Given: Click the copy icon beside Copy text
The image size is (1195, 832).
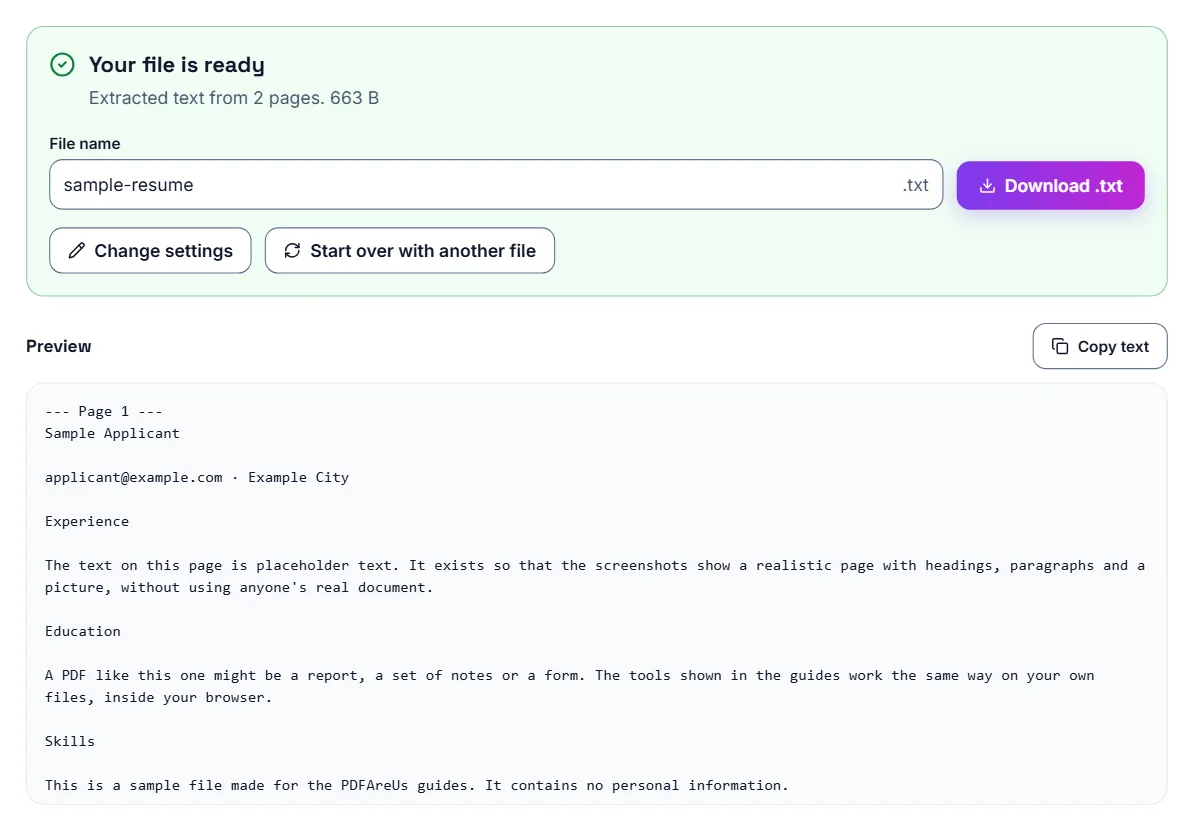Looking at the screenshot, I should pyautogui.click(x=1059, y=347).
